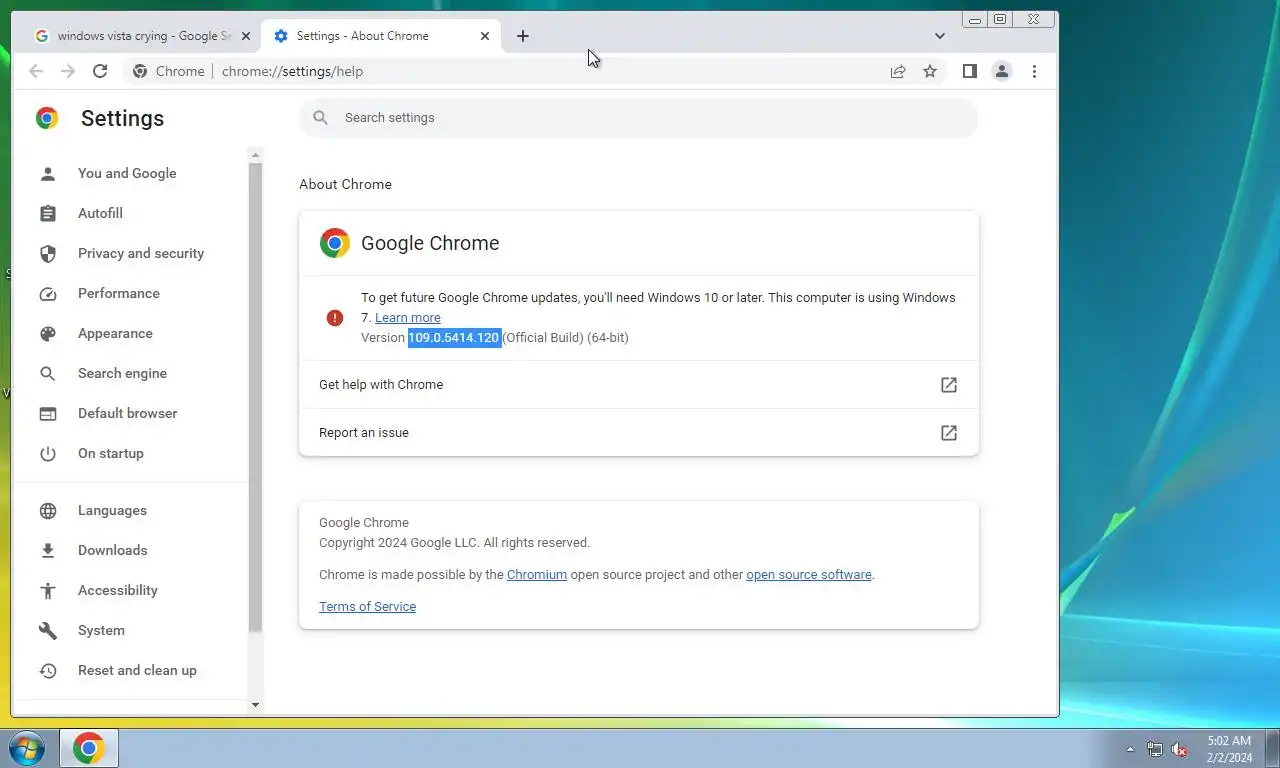Show hidden tray icons arrow
Viewport: 1280px width, 768px height.
tap(1131, 749)
